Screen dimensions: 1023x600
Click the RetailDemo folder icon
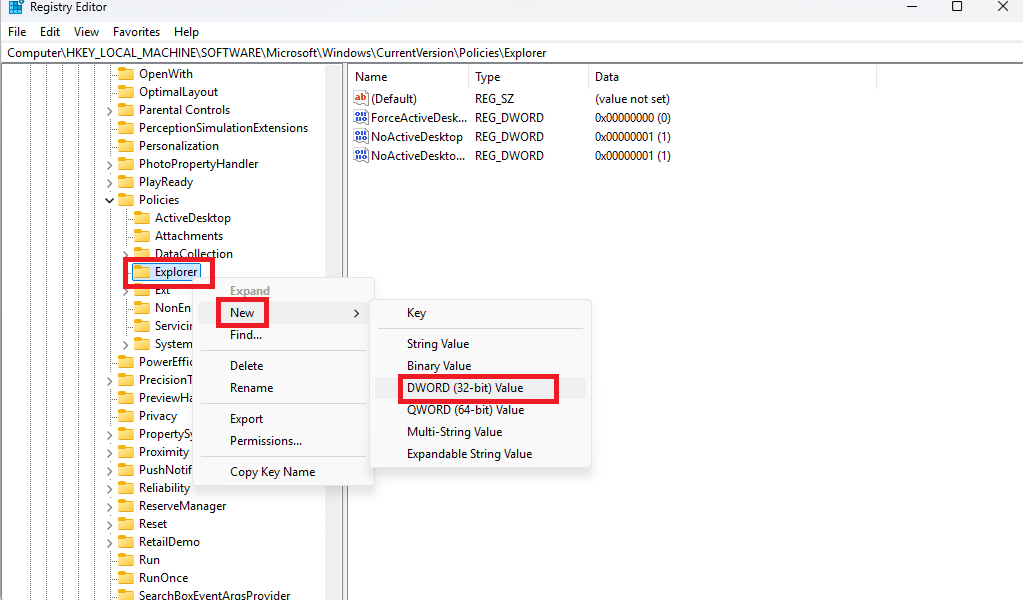pos(126,542)
